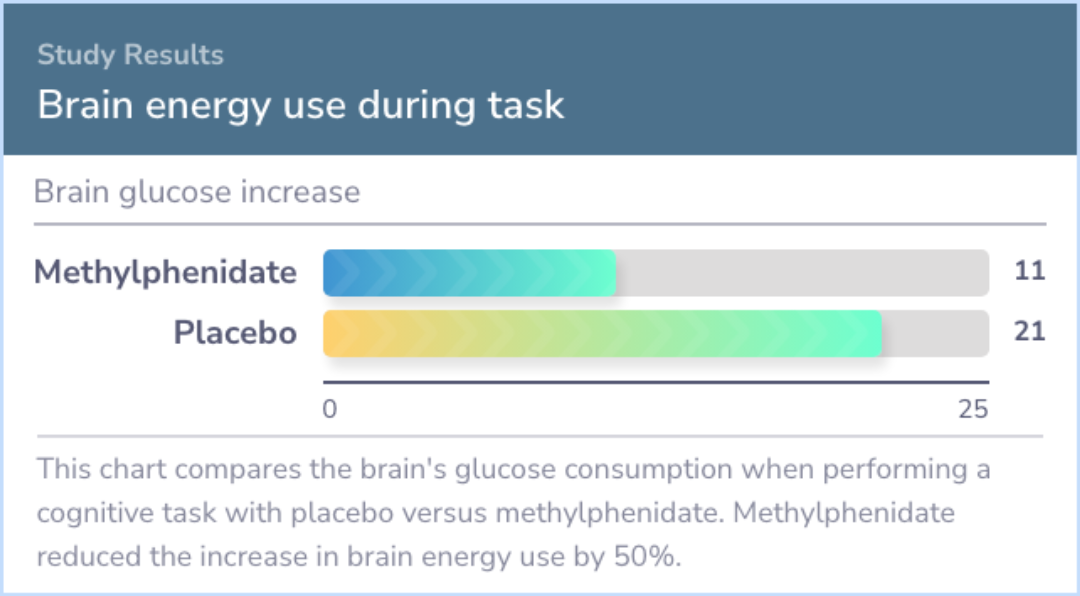Click the "Brain glucose increase" subtitle
The image size is (1080, 596).
click(197, 192)
